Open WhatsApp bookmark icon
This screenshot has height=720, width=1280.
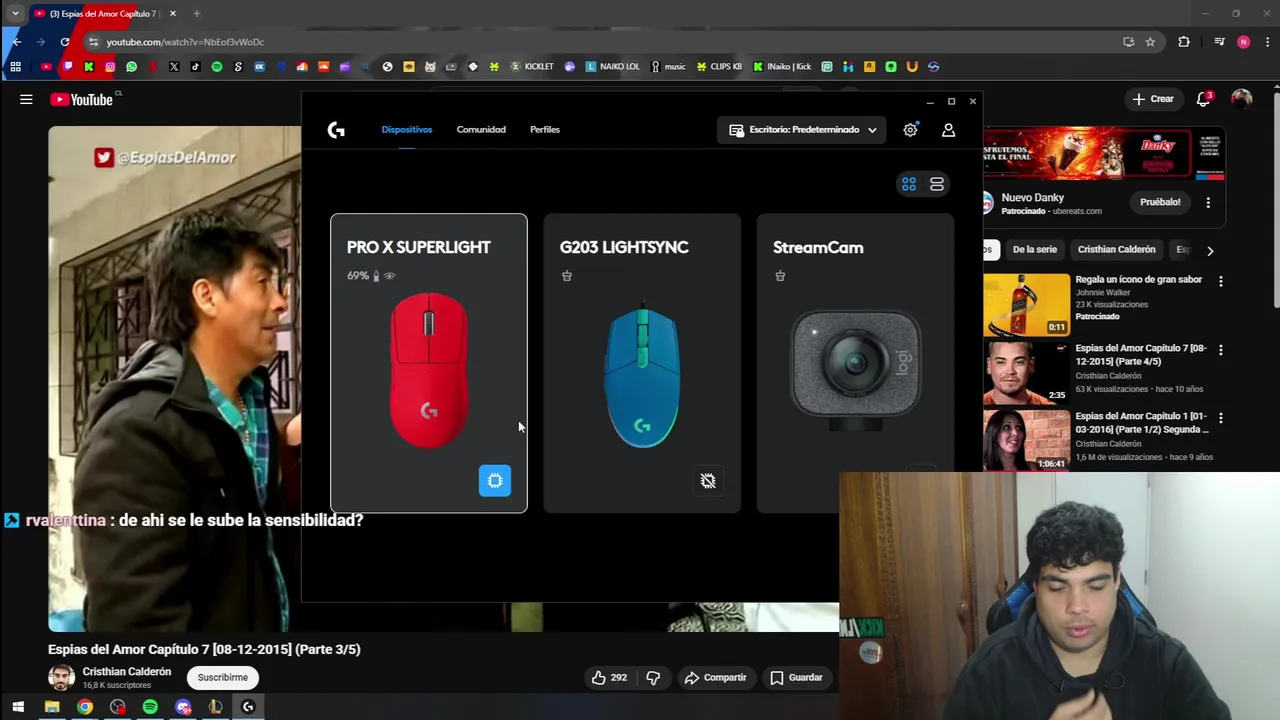[x=131, y=67]
